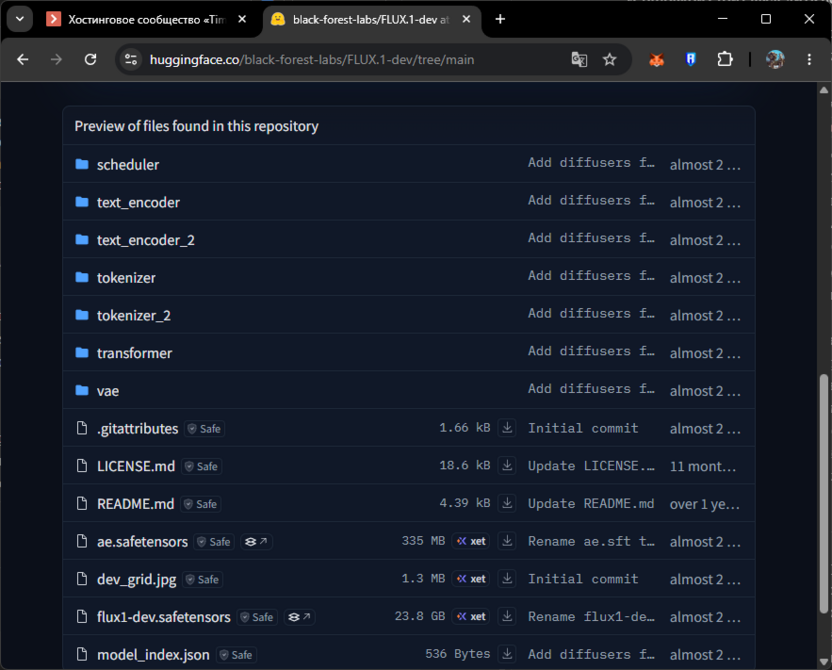Open the vae folder
The height and width of the screenshot is (670, 832).
pos(108,391)
